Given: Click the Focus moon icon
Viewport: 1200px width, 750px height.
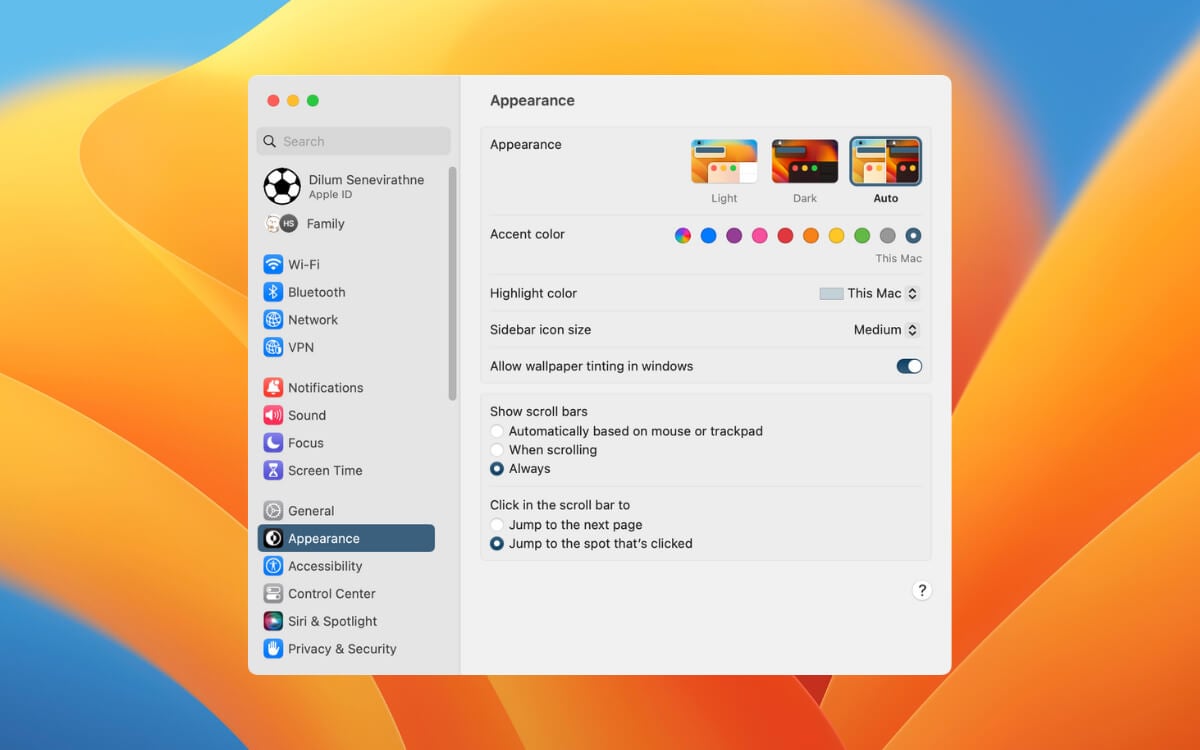Looking at the screenshot, I should tap(273, 443).
